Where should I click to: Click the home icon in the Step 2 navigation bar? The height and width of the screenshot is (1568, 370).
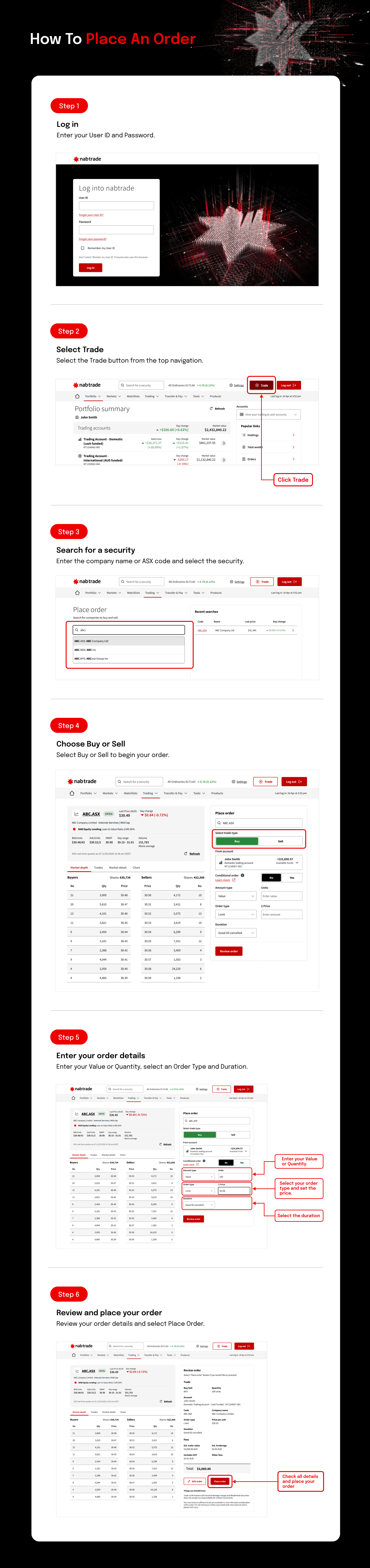coord(77,396)
